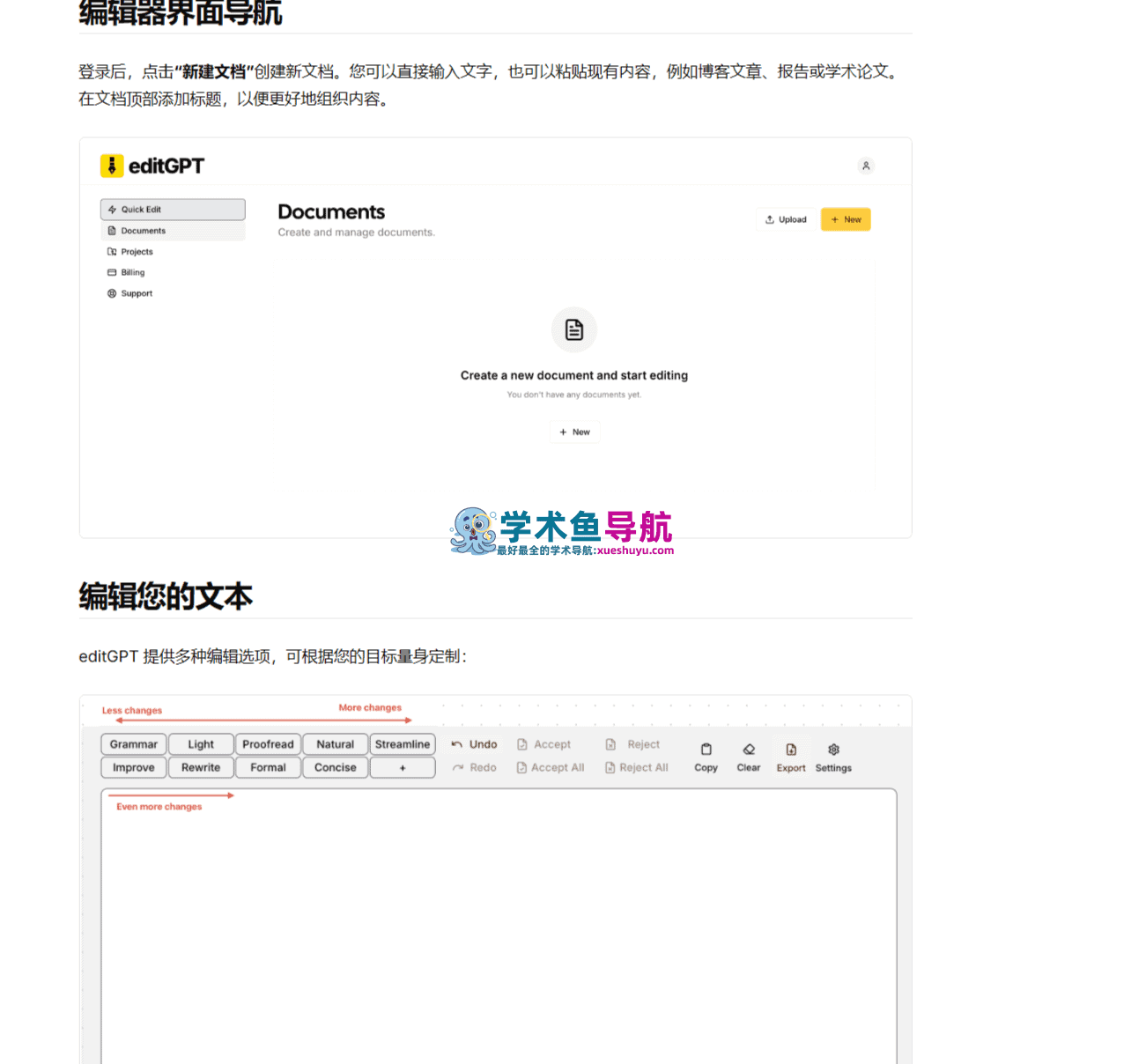
Task: Click the Copy clipboard icon
Action: [x=706, y=750]
